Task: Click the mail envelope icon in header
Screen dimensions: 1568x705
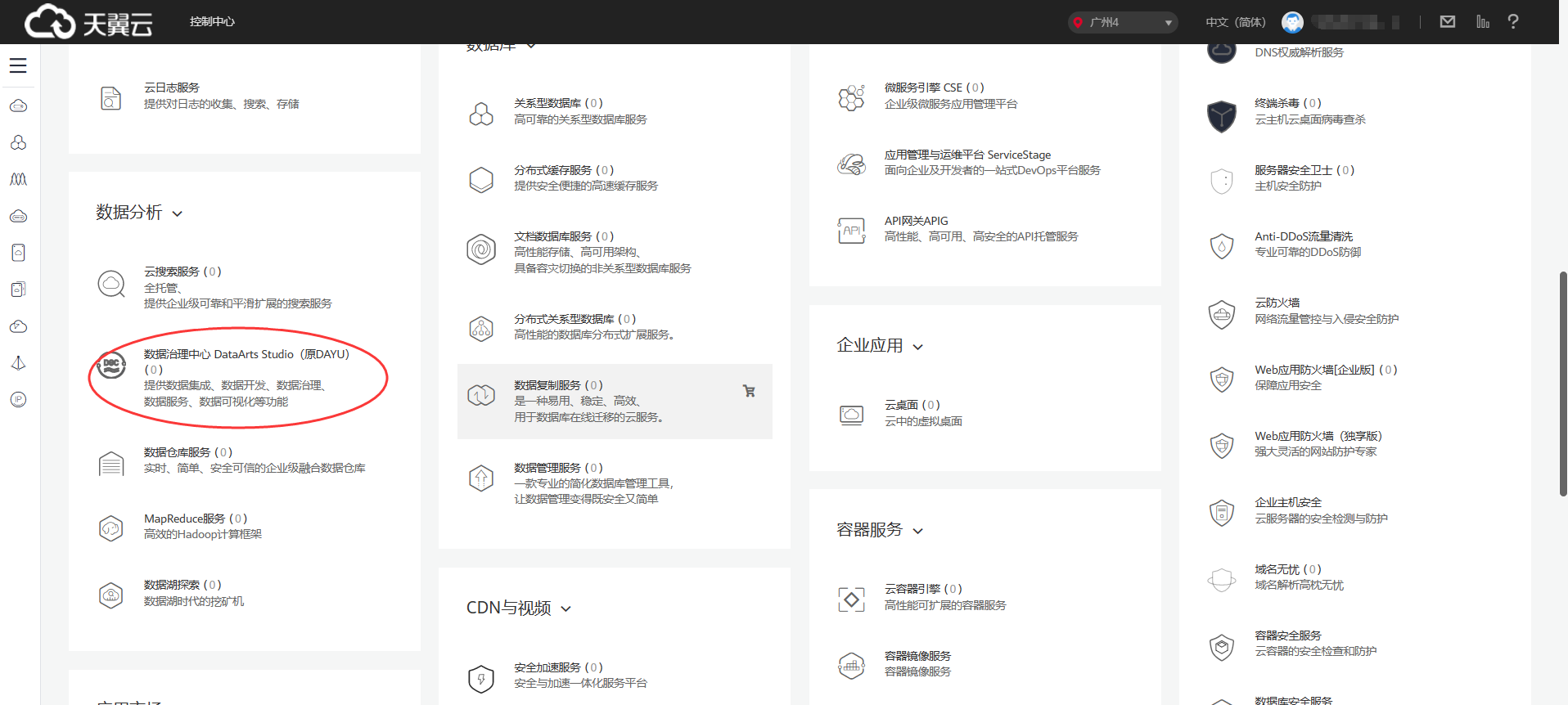Action: [1447, 22]
